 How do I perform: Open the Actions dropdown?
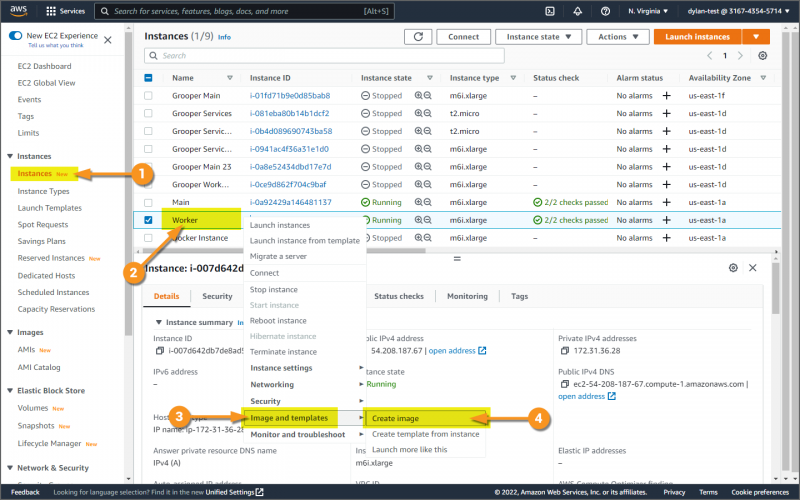[618, 37]
